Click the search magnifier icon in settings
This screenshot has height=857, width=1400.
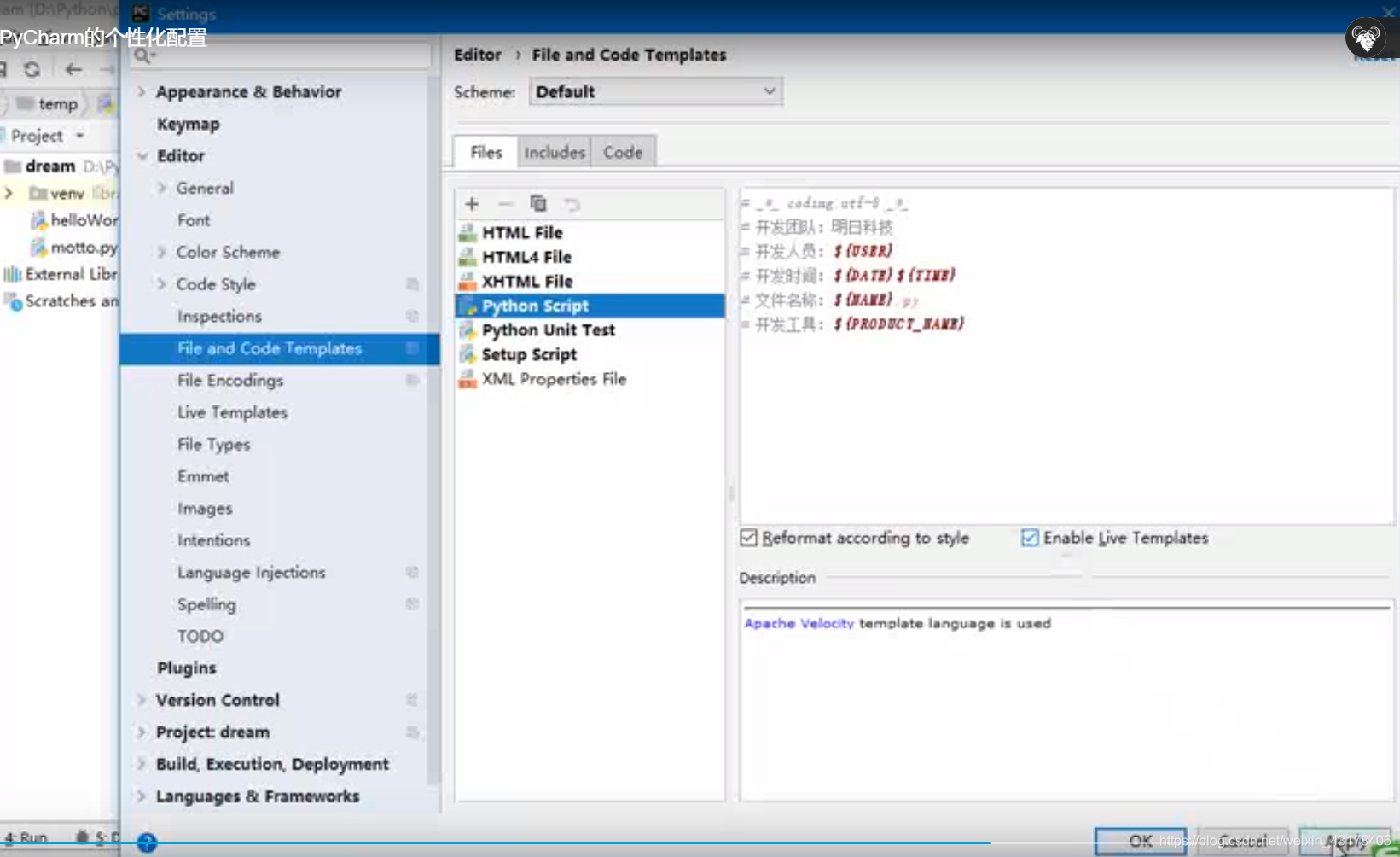pyautogui.click(x=142, y=56)
